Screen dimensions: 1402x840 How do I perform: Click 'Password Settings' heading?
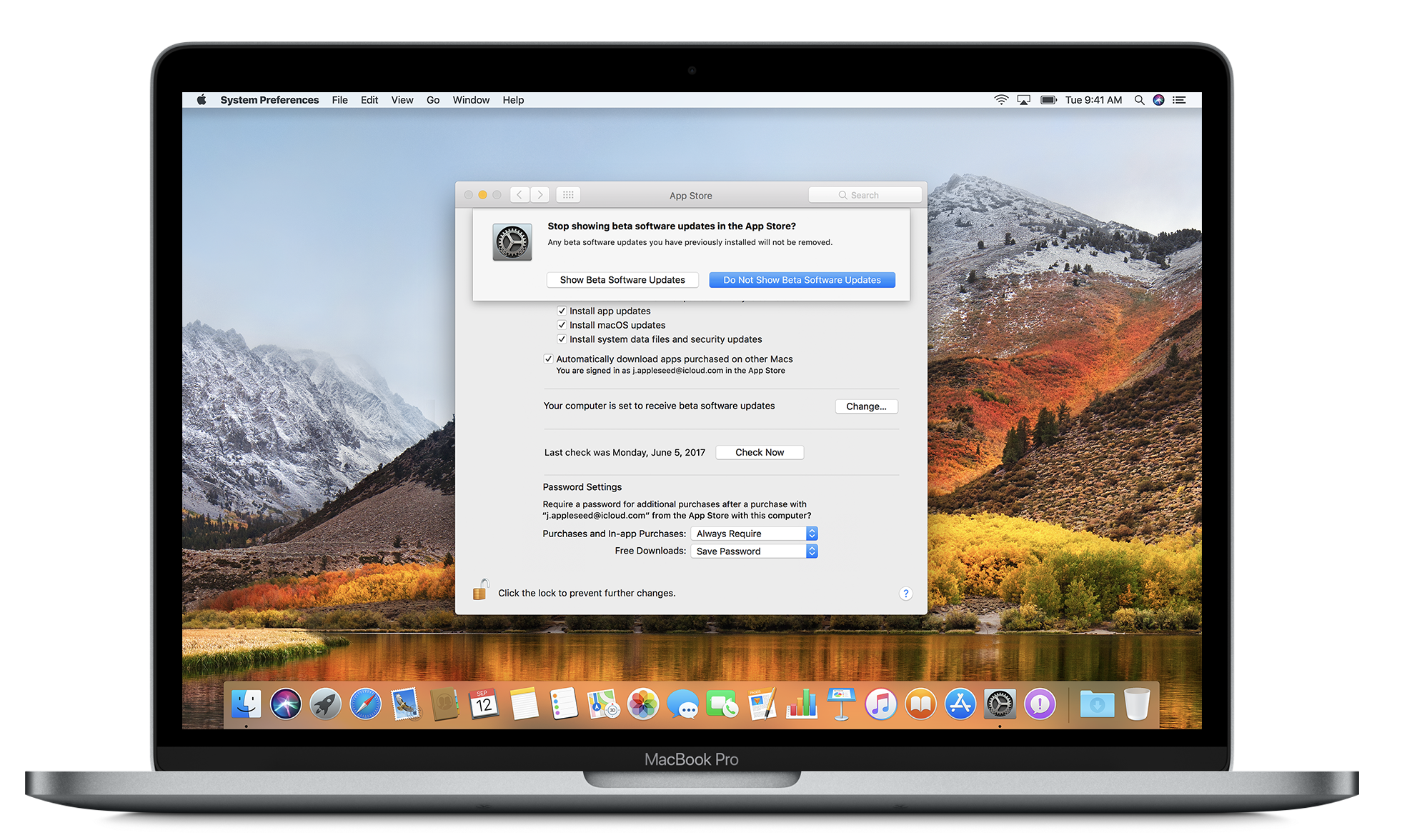[582, 487]
